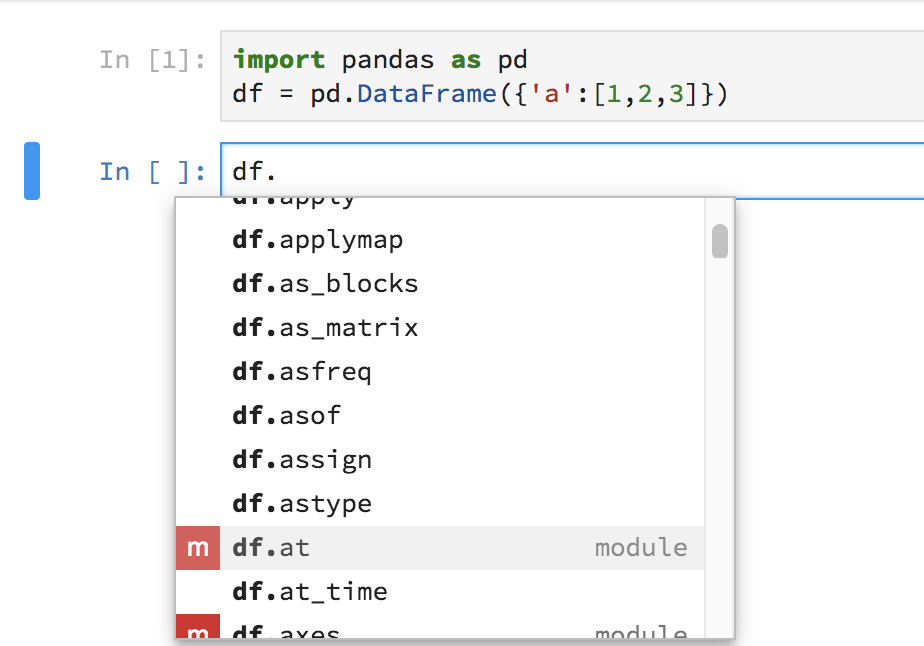Click the autocomplete list scrollbar thumb
924x646 pixels.
pyautogui.click(x=720, y=241)
